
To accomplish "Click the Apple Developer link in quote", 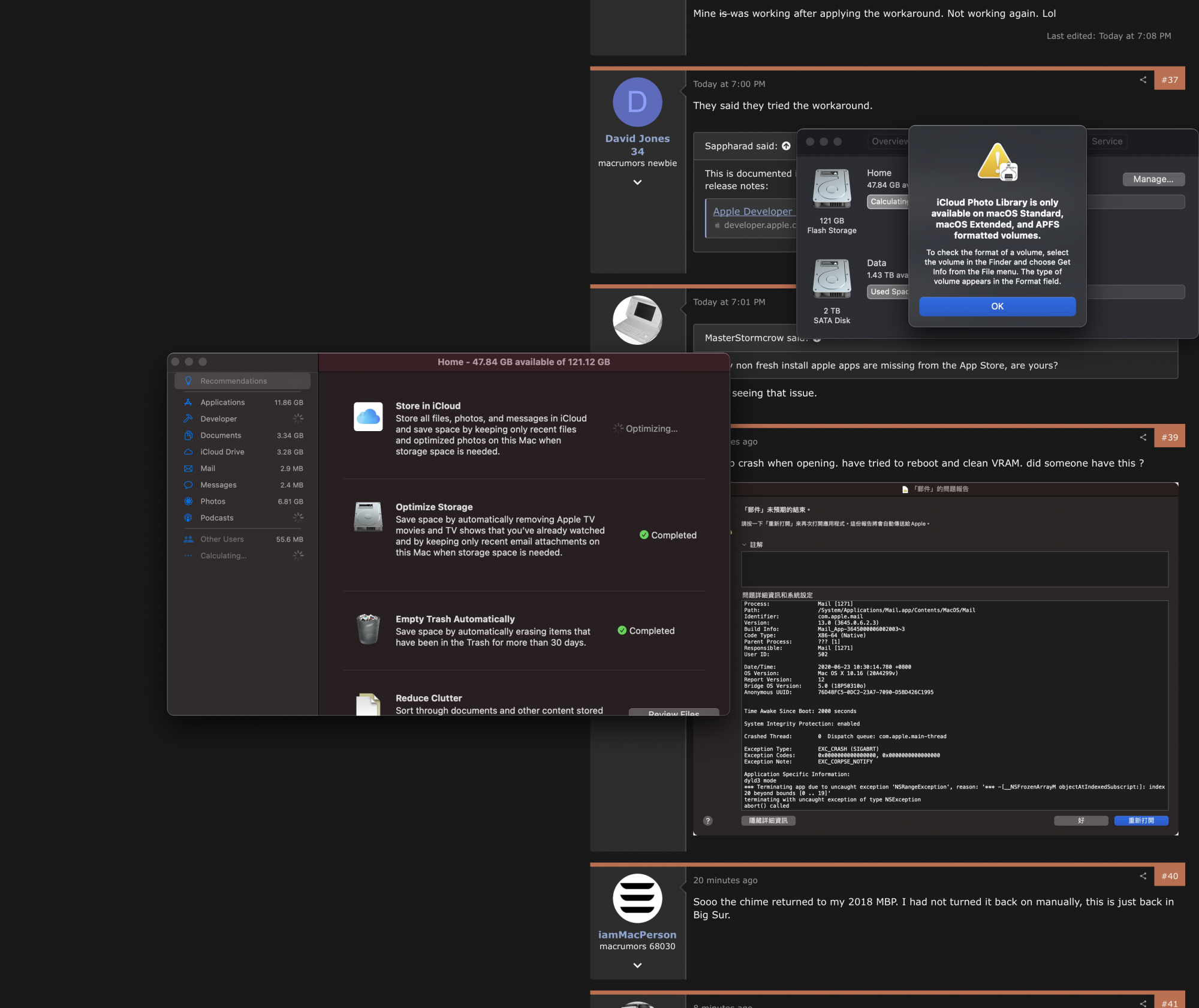I will [x=753, y=211].
